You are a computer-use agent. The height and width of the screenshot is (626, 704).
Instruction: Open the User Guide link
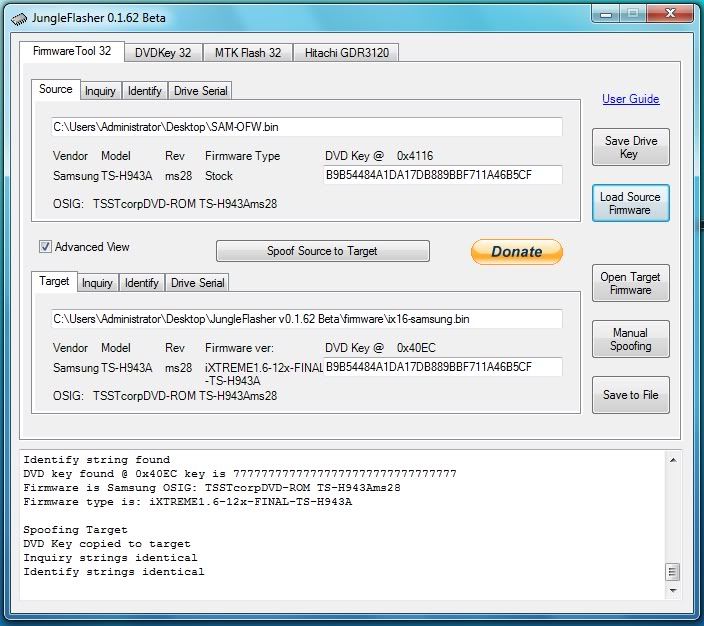click(630, 99)
